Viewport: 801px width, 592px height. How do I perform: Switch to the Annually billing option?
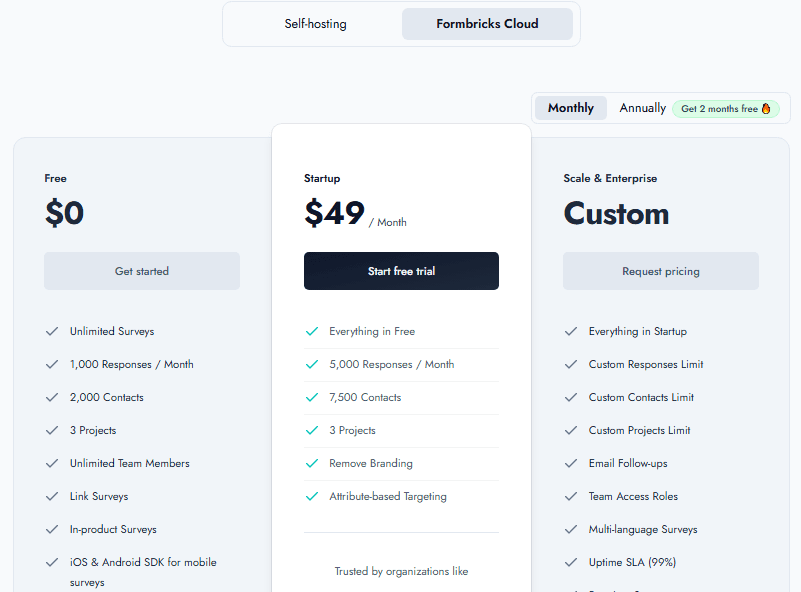641,107
